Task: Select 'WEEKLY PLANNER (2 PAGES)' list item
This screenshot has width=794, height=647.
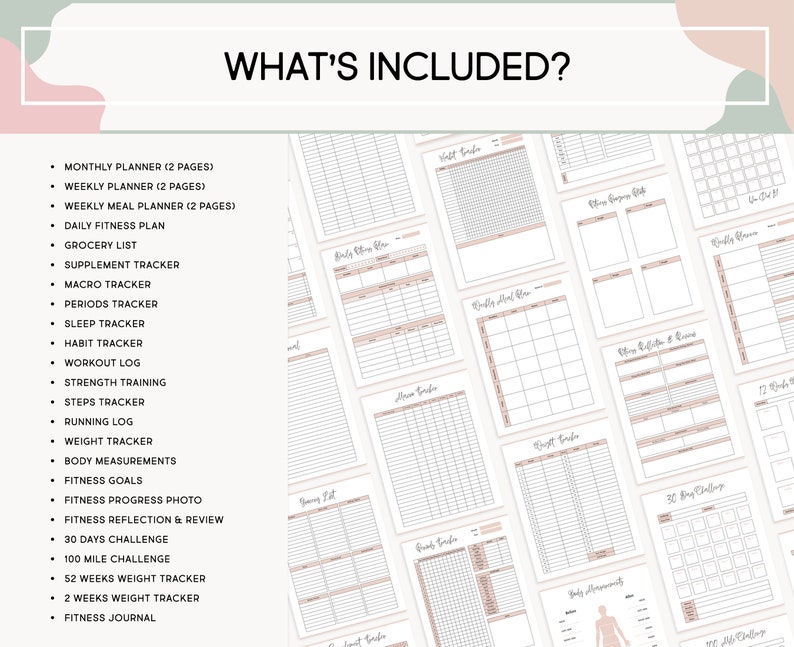Action: [135, 186]
